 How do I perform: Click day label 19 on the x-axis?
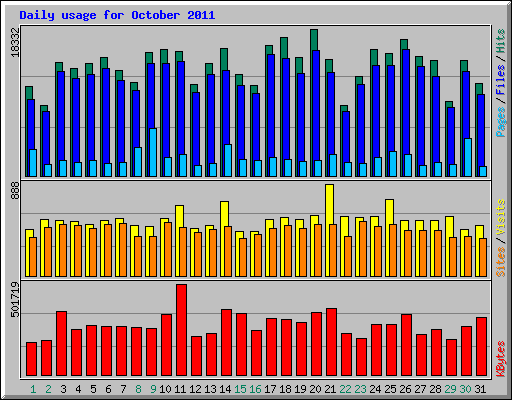point(300,389)
